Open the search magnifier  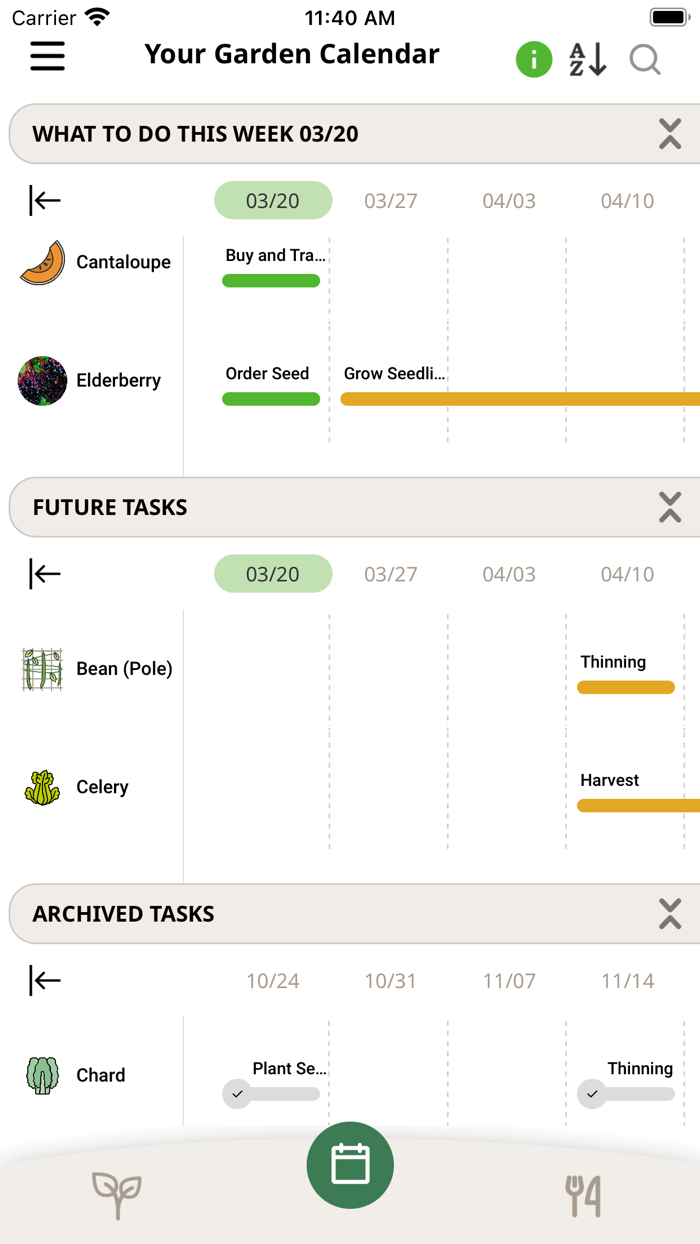pyautogui.click(x=645, y=60)
